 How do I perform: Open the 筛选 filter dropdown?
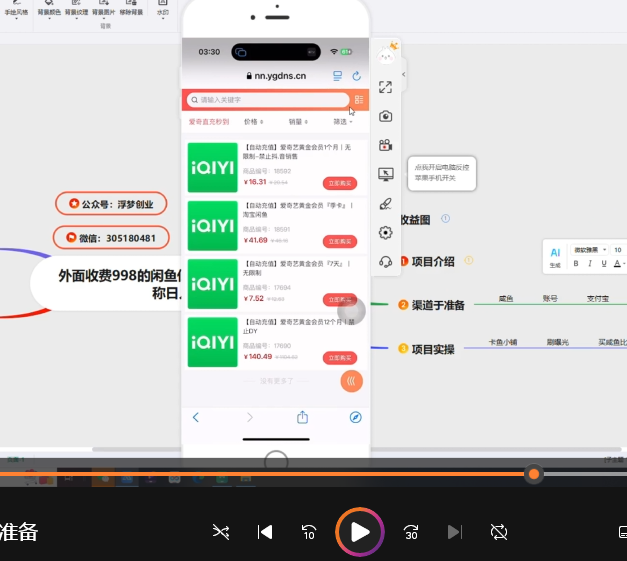[x=343, y=122]
